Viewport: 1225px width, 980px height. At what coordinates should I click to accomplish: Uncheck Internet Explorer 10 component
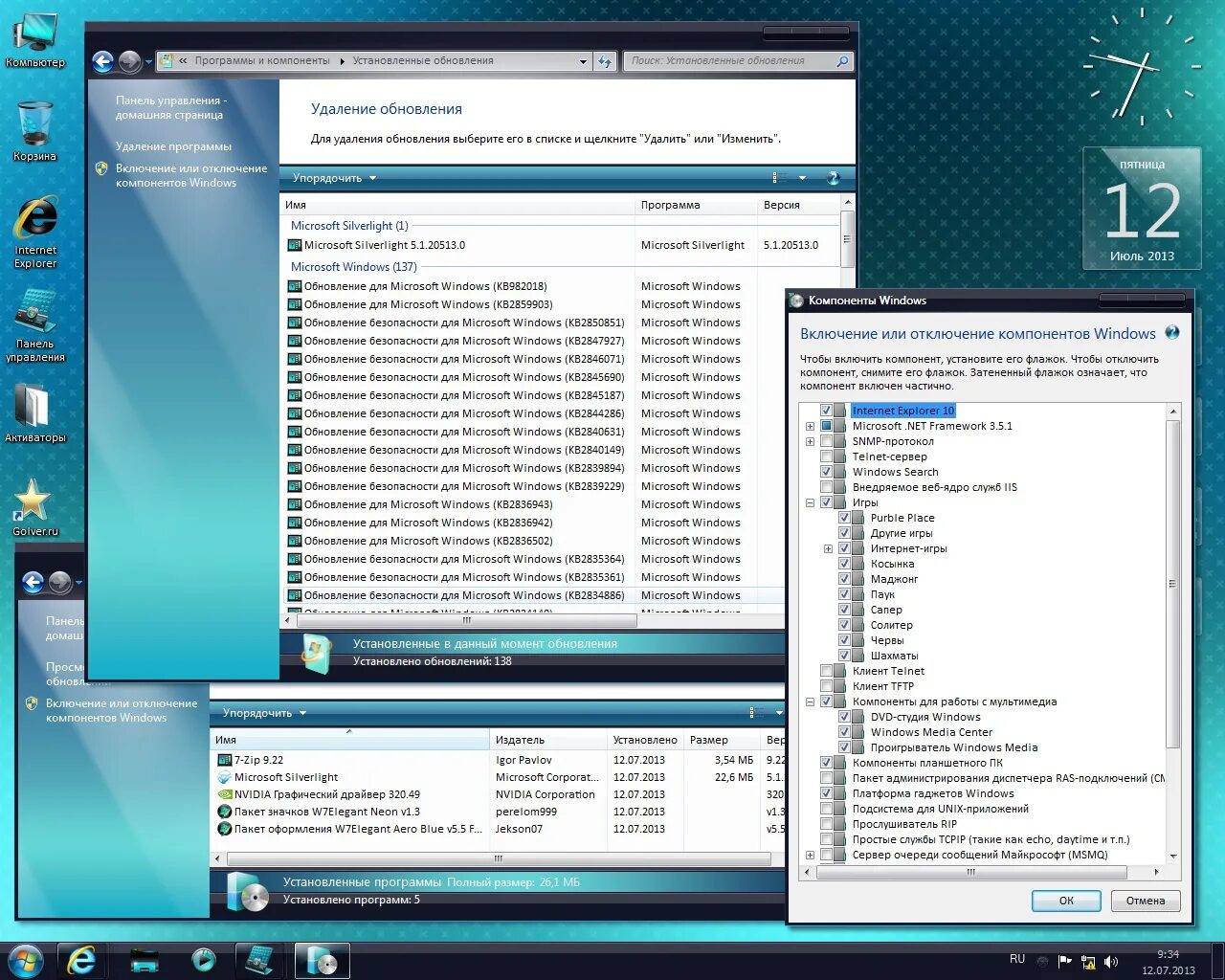pyautogui.click(x=827, y=411)
